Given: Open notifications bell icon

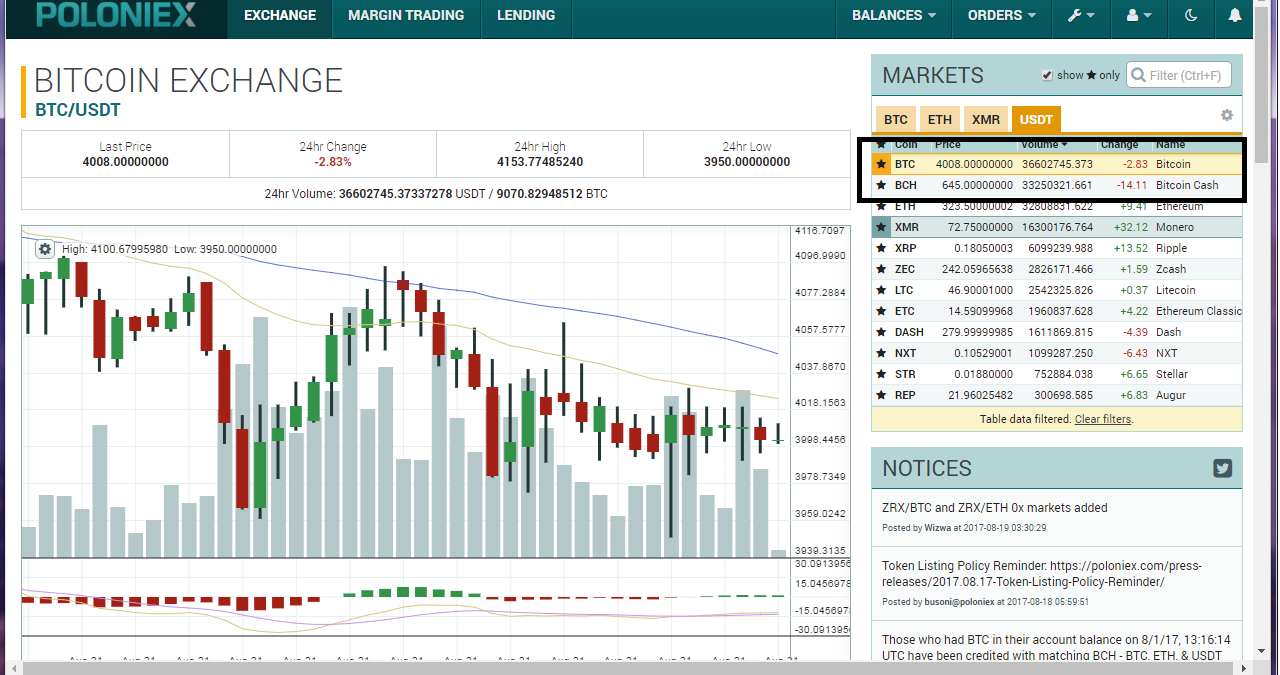Looking at the screenshot, I should click(x=1235, y=15).
